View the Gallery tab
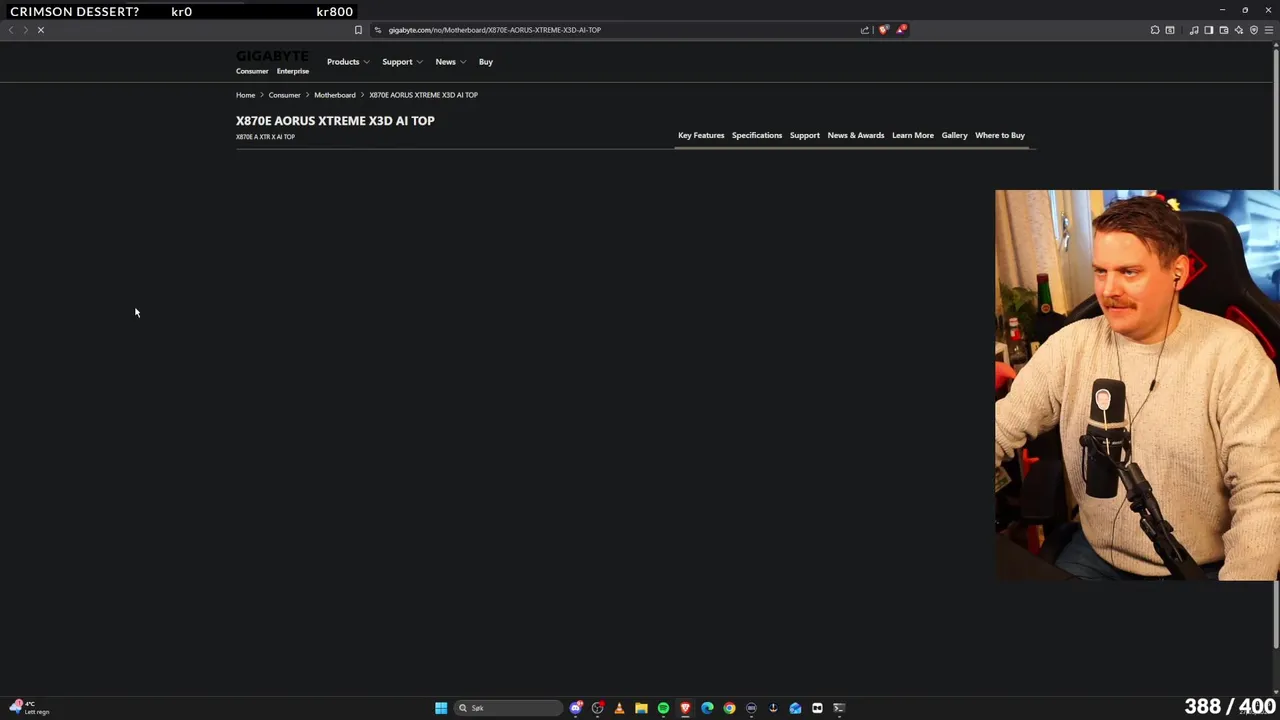 (x=954, y=135)
